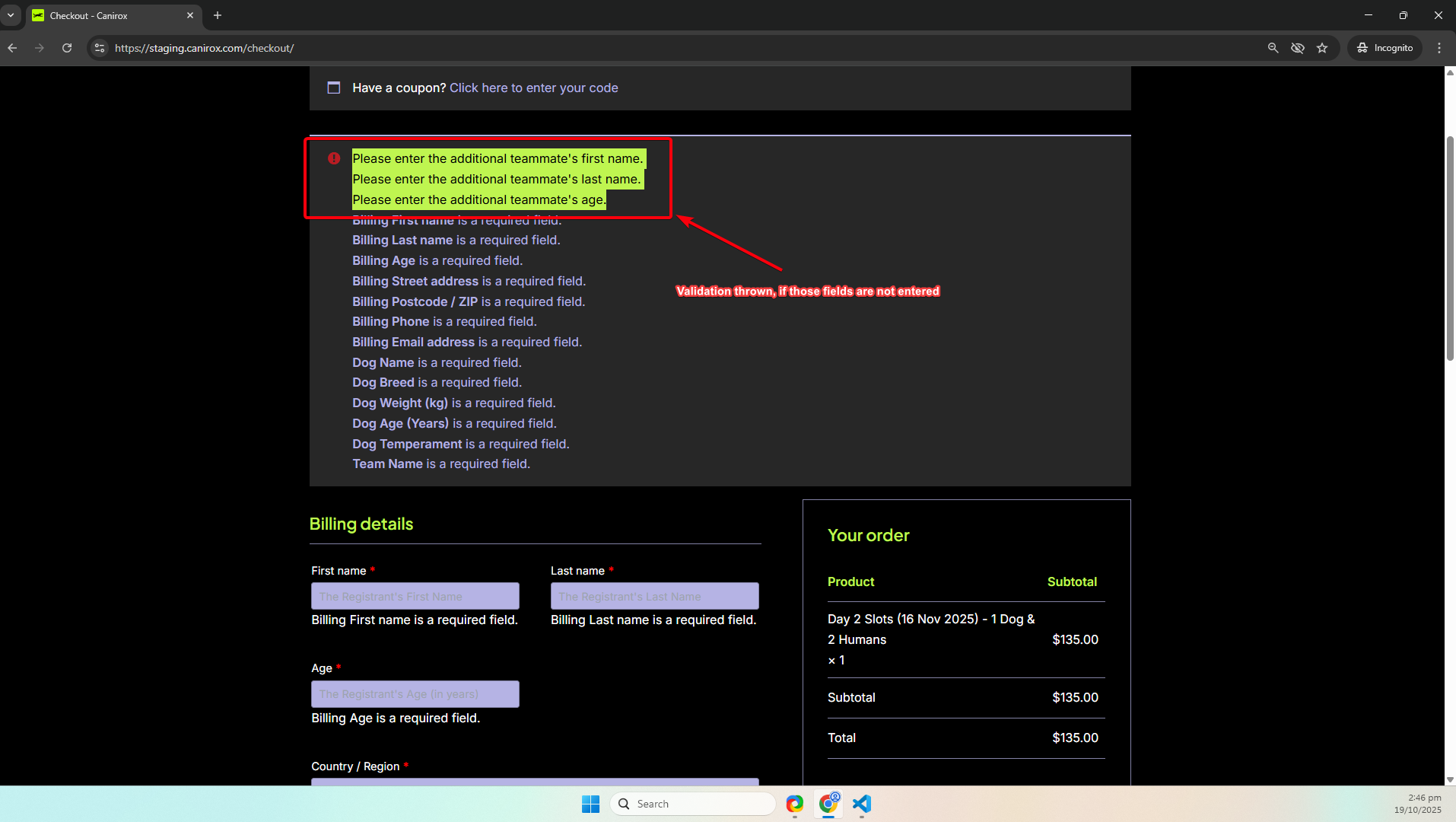Launch Visual Studio Code from taskbar
Screen dimensions: 1456x822
pos(862,804)
